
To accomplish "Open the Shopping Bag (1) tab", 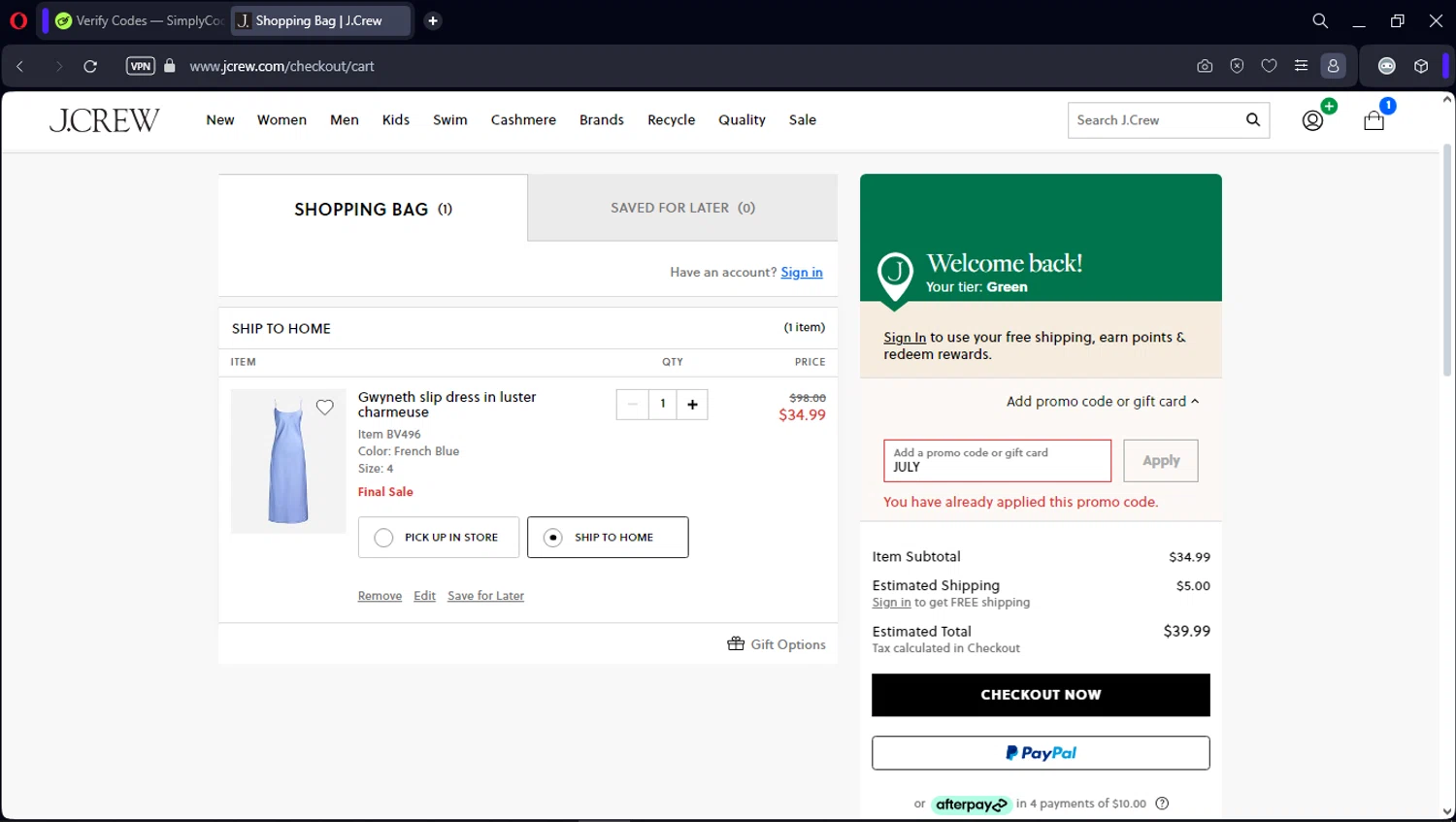I will pyautogui.click(x=373, y=209).
